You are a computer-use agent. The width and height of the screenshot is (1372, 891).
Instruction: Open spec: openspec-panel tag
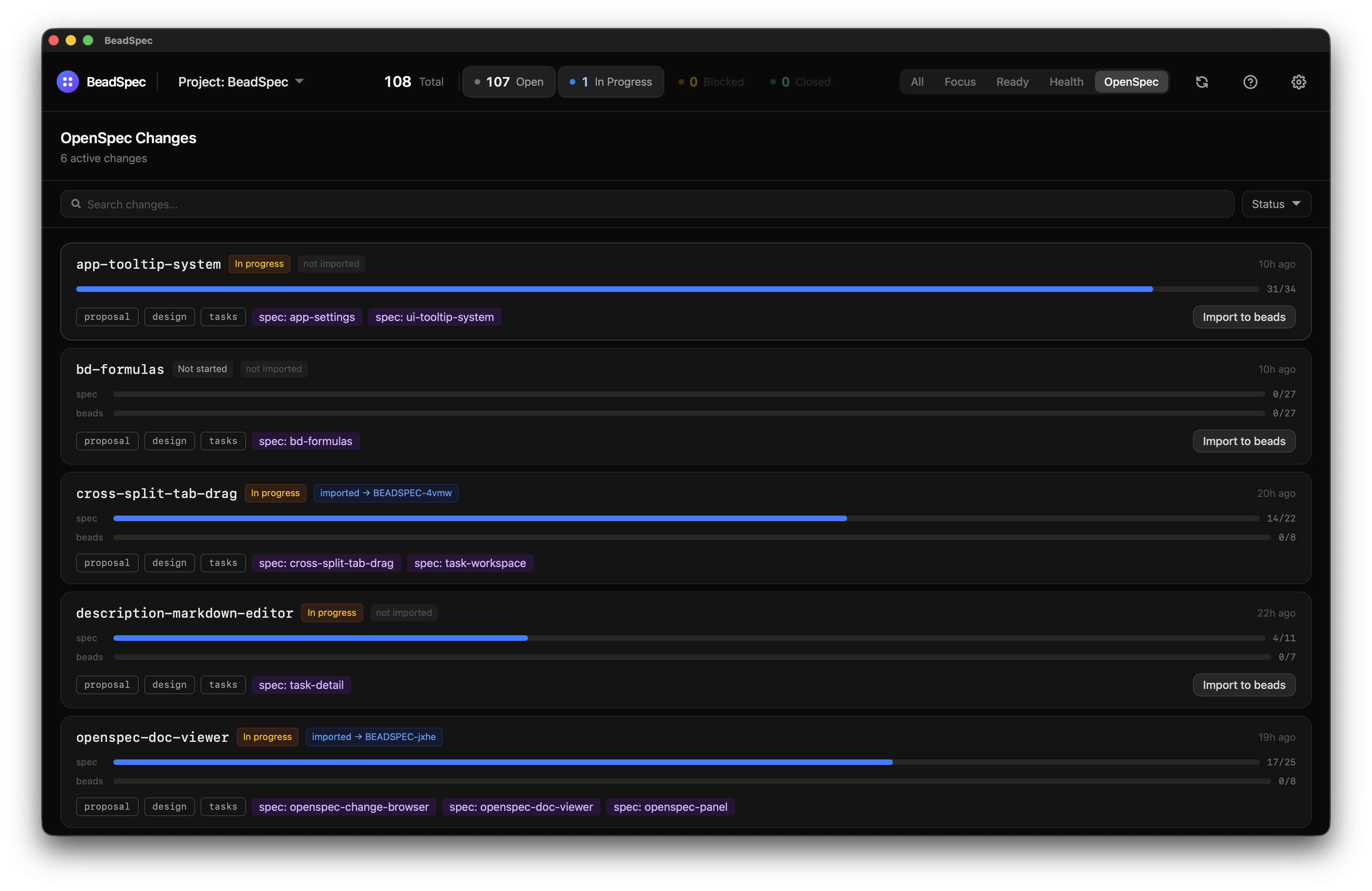point(670,807)
